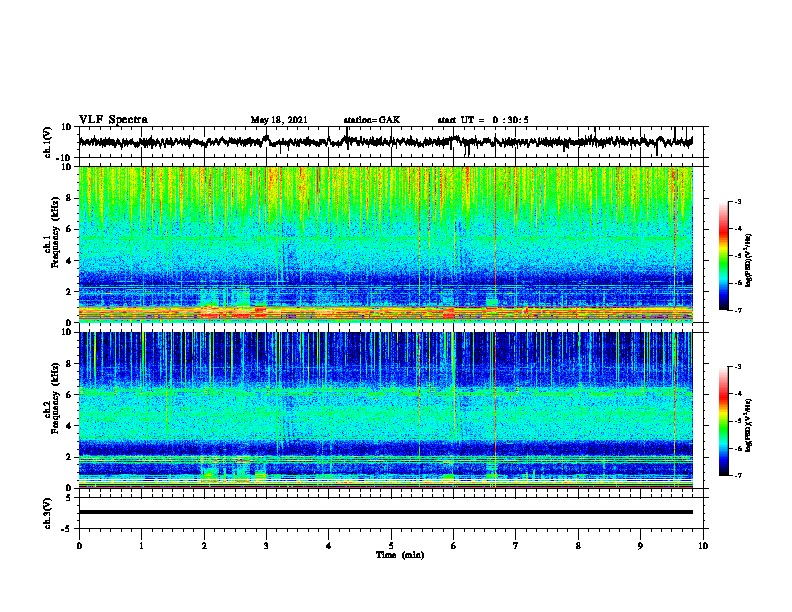Click the "ch.3(V)" axis label
Screen dimensions: 792x612
point(48,513)
